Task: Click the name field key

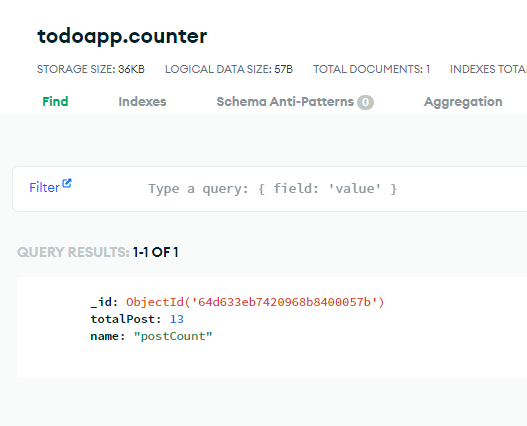Action: 105,336
